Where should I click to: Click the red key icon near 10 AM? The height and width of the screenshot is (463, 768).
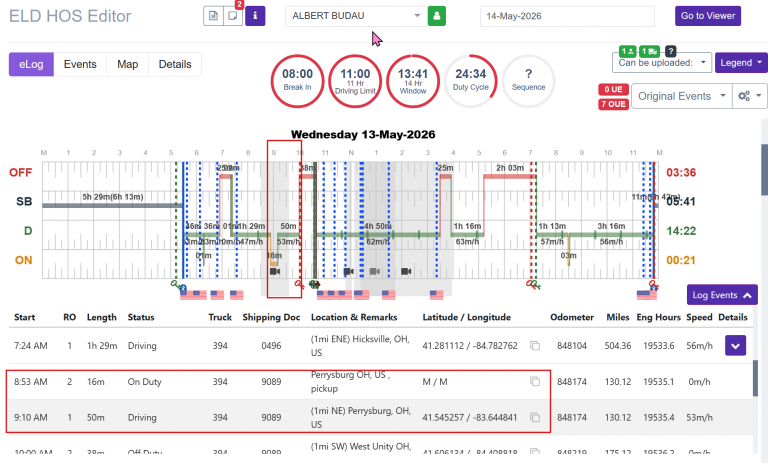(299, 284)
